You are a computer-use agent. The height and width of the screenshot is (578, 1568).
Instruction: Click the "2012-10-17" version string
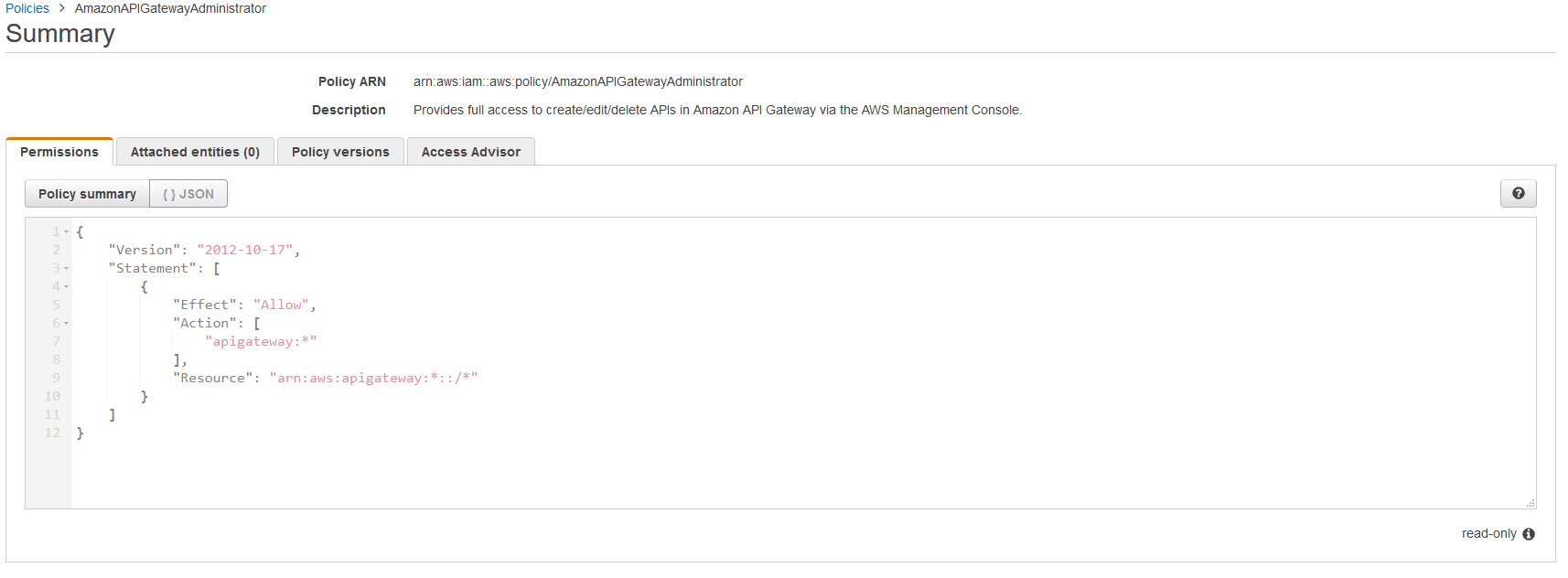244,250
